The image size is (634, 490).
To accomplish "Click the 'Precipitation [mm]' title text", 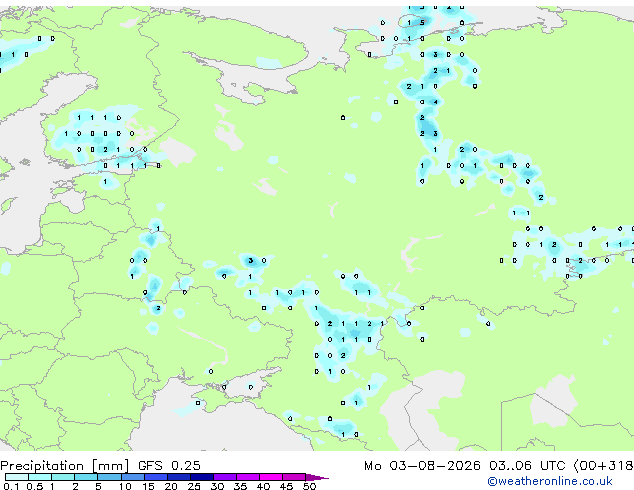I will [64, 466].
